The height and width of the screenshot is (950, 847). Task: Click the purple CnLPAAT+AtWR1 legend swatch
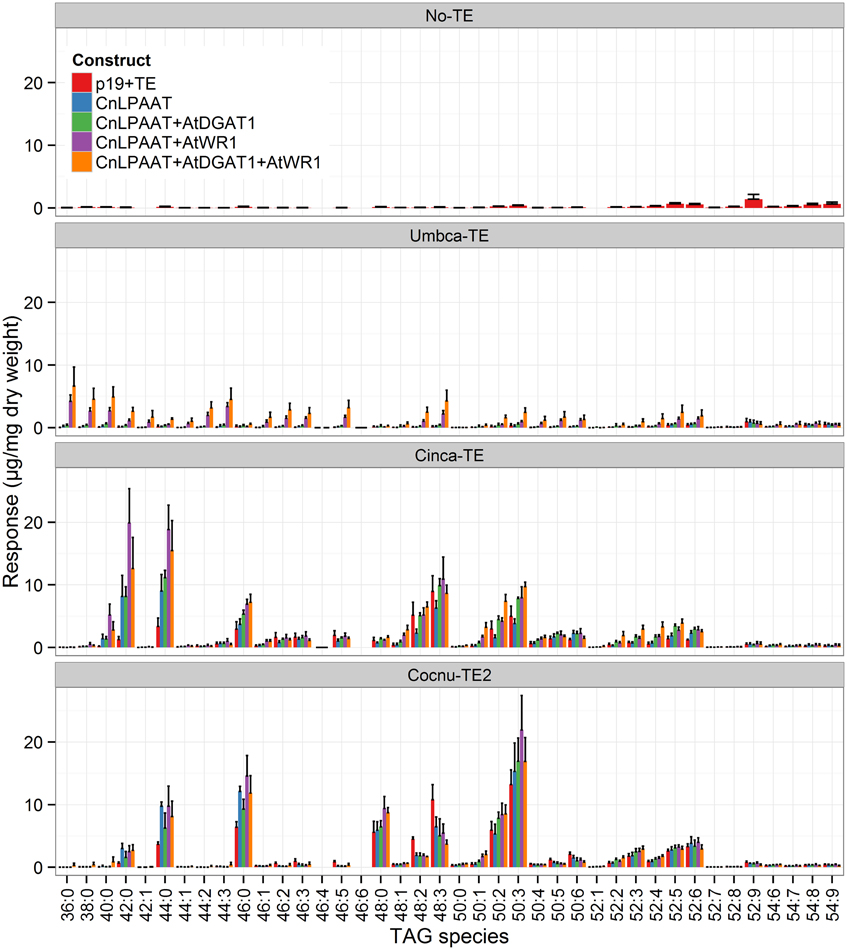tap(82, 142)
